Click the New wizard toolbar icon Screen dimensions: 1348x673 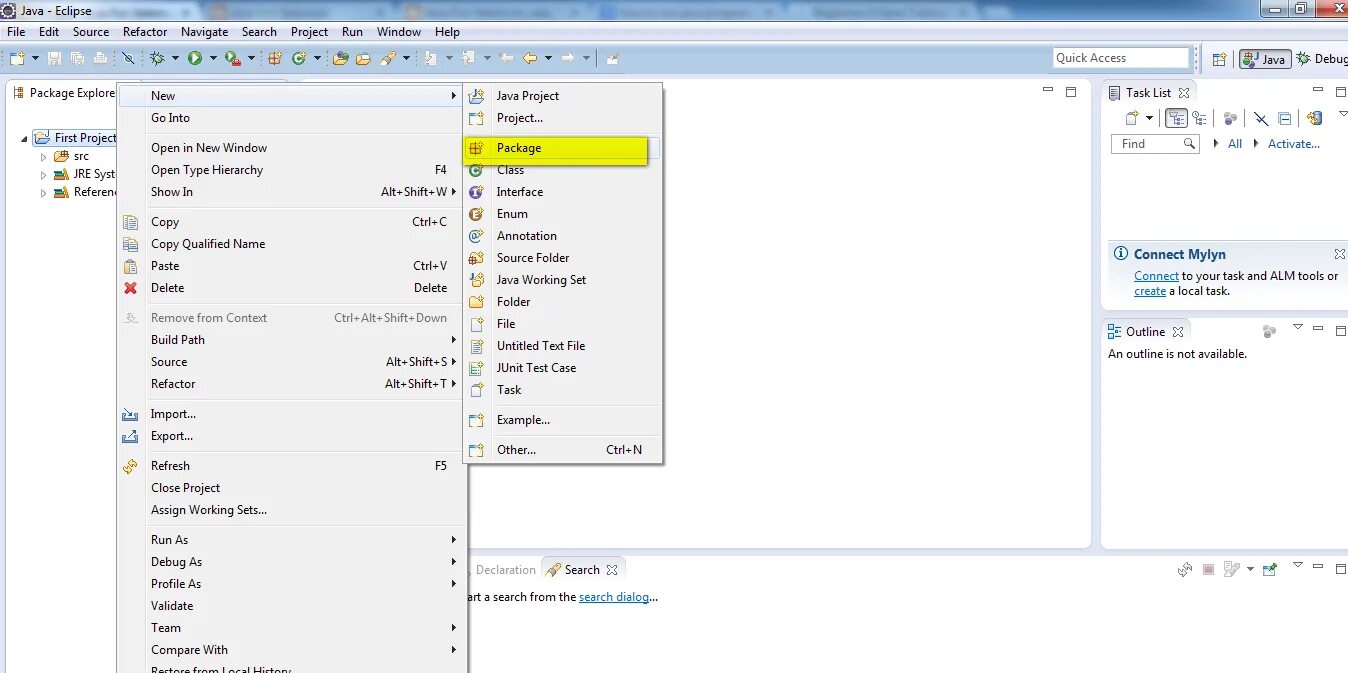[17, 58]
